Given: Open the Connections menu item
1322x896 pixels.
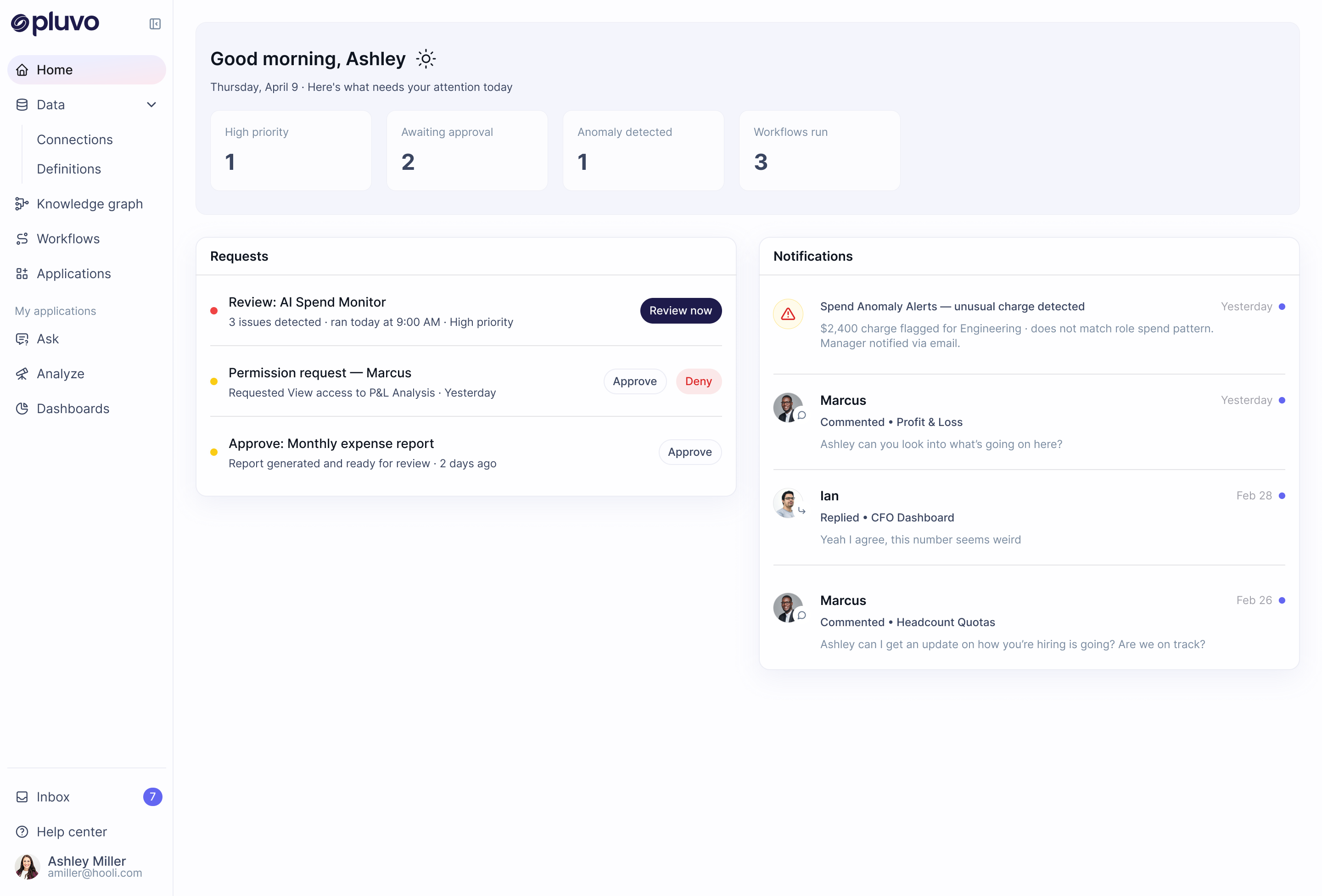Looking at the screenshot, I should pos(74,140).
